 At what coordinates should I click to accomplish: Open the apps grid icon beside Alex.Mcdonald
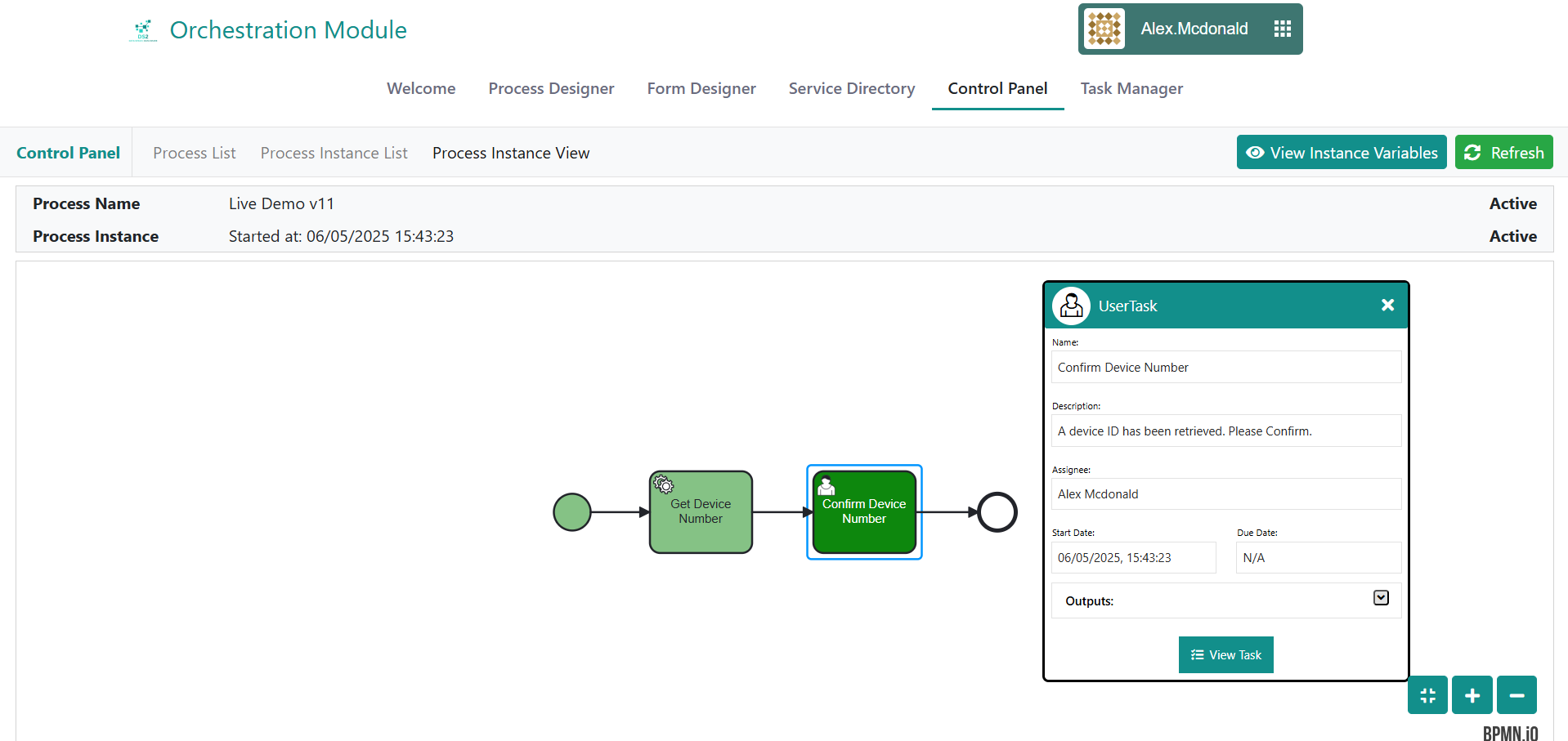1282,29
